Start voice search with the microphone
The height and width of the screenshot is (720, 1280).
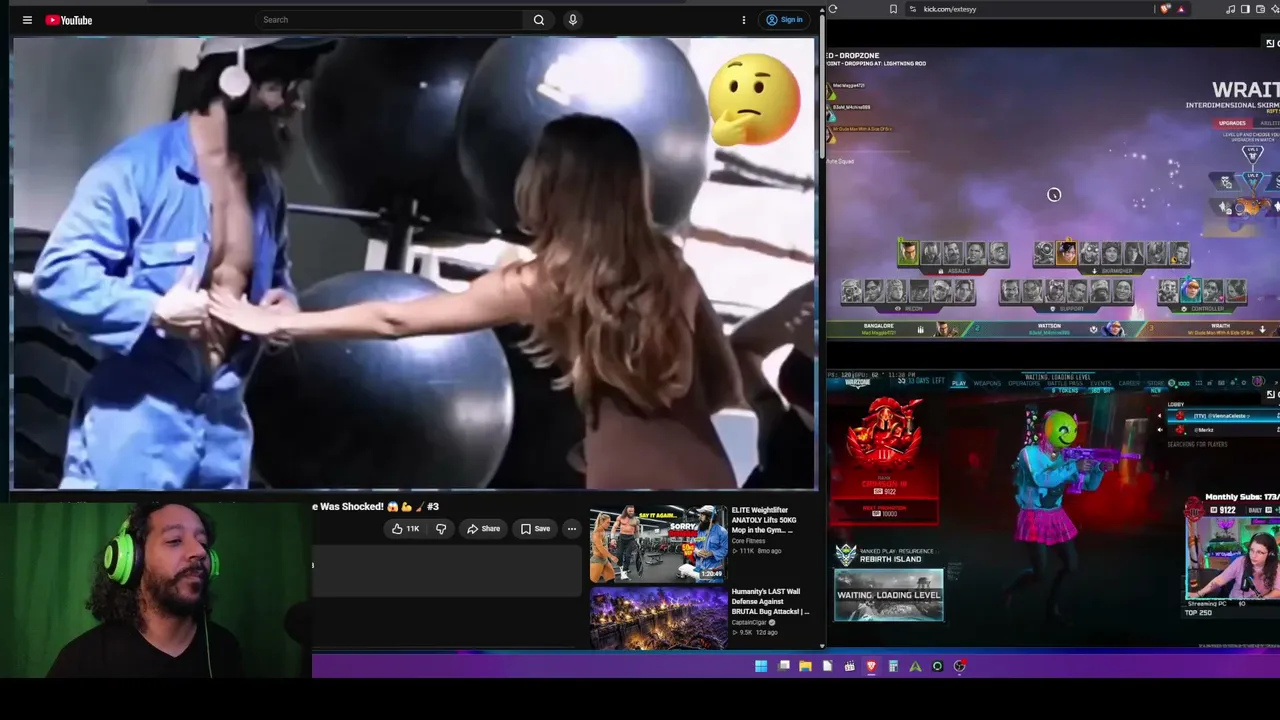click(572, 20)
